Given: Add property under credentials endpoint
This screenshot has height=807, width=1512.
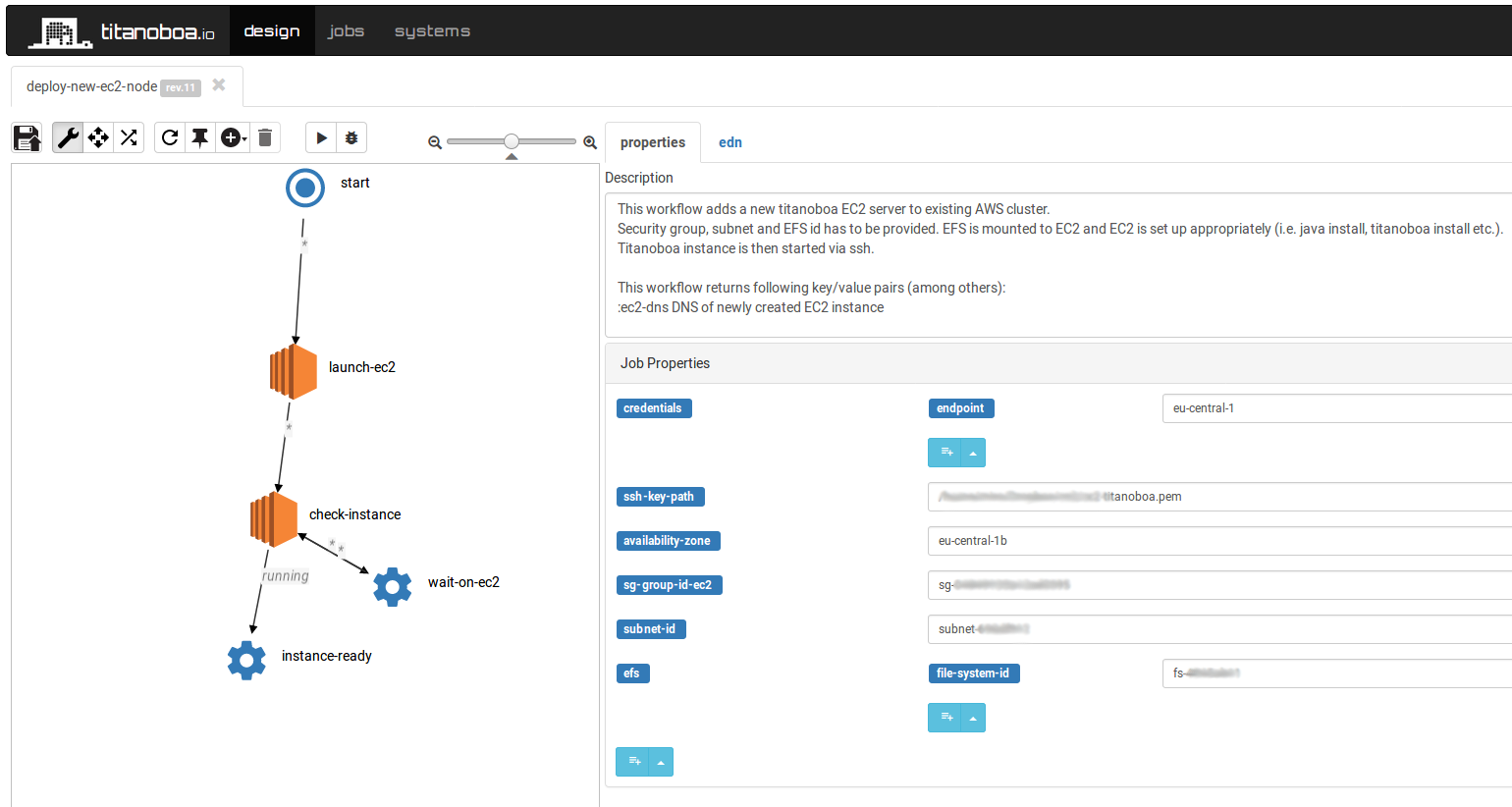Looking at the screenshot, I should pos(945,453).
